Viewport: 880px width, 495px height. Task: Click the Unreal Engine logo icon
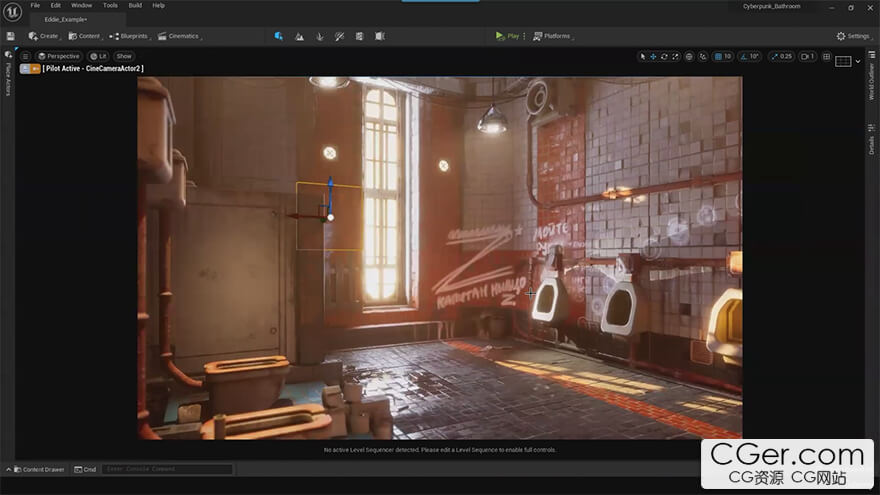point(12,11)
